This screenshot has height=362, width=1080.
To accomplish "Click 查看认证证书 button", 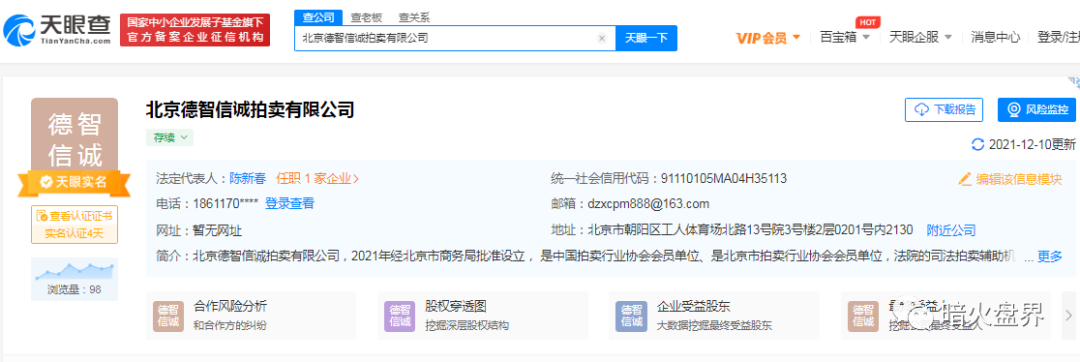I will click(74, 216).
